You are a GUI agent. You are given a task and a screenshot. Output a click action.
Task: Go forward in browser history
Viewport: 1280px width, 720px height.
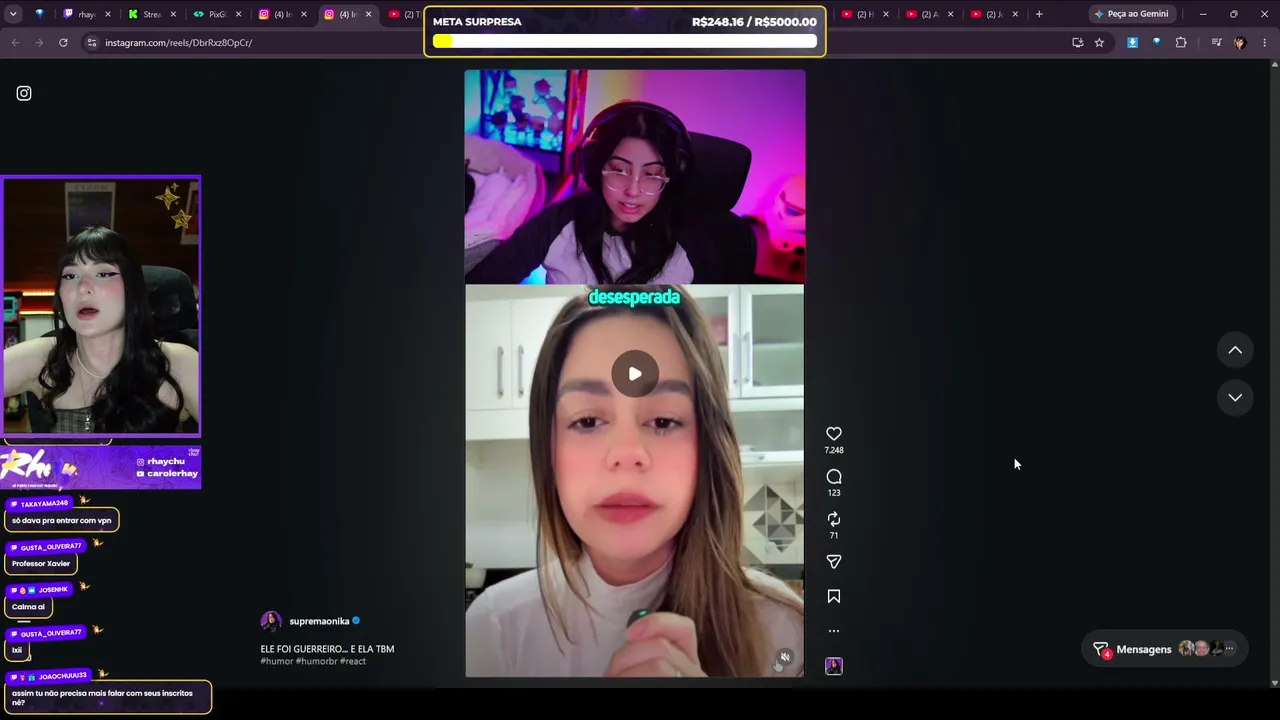point(39,43)
